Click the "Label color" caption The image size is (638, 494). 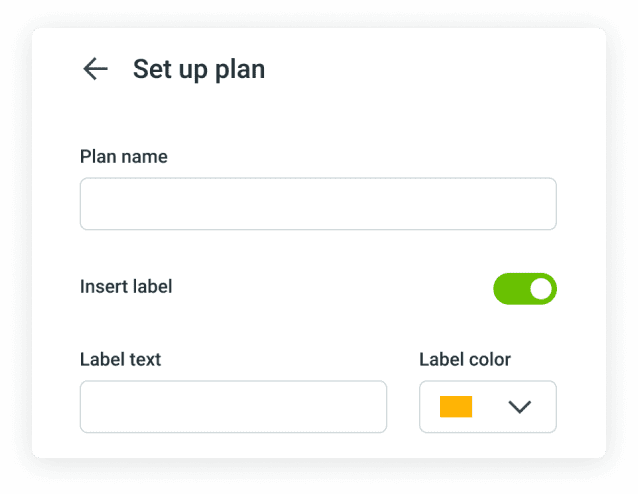[x=465, y=360]
